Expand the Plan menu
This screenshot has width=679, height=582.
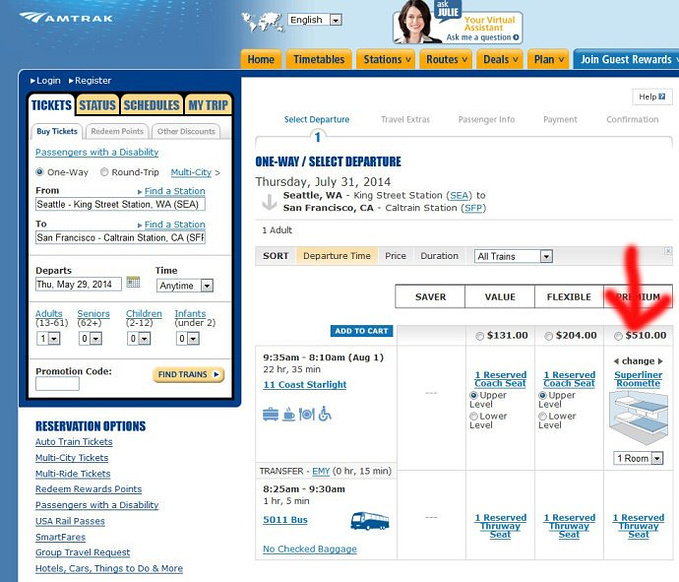click(x=548, y=59)
